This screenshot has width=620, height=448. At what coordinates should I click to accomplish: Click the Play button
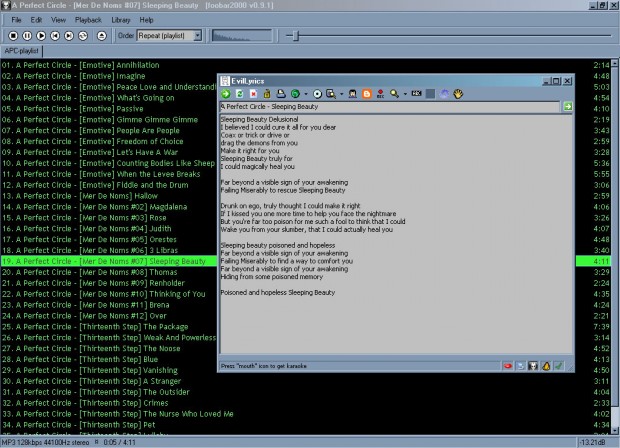[x=41, y=36]
